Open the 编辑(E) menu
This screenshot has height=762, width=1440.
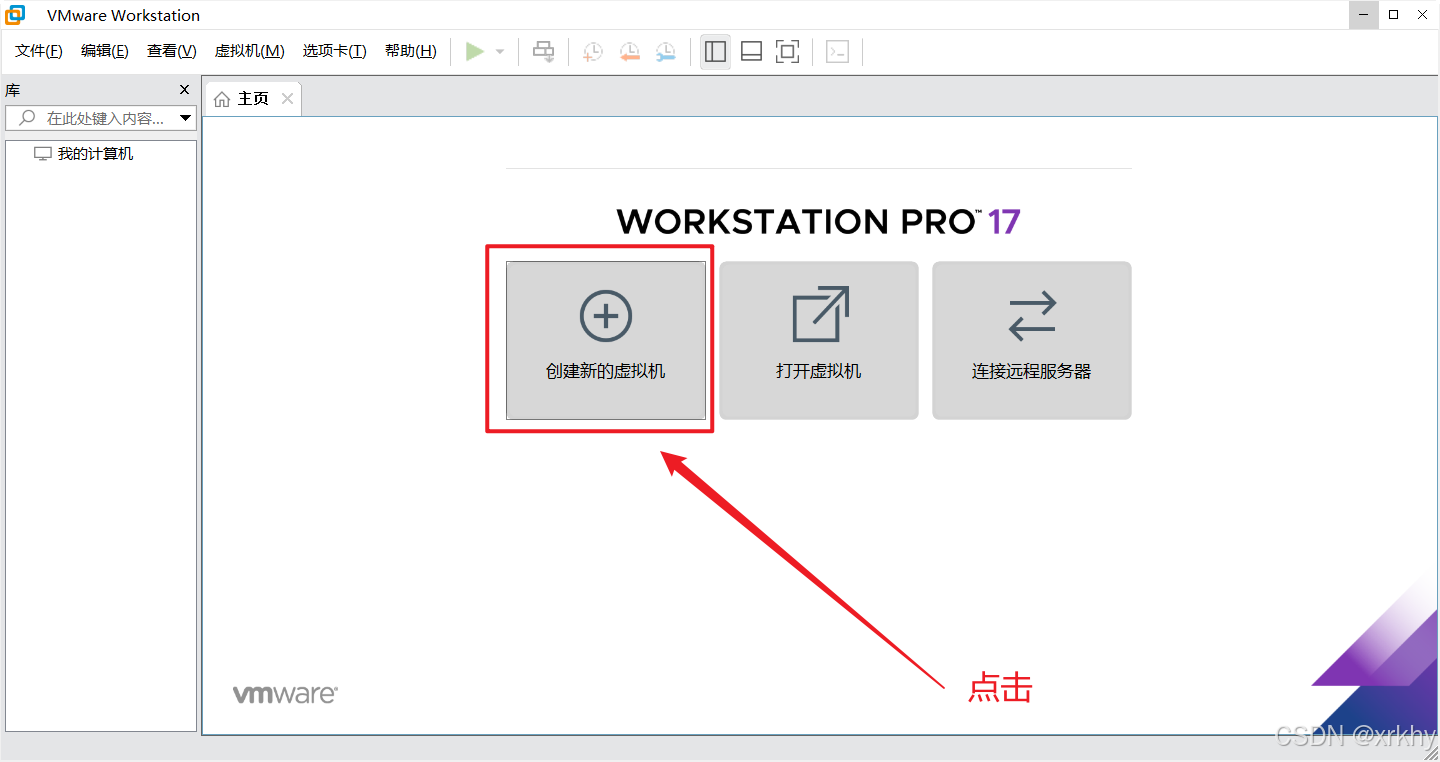pos(105,51)
